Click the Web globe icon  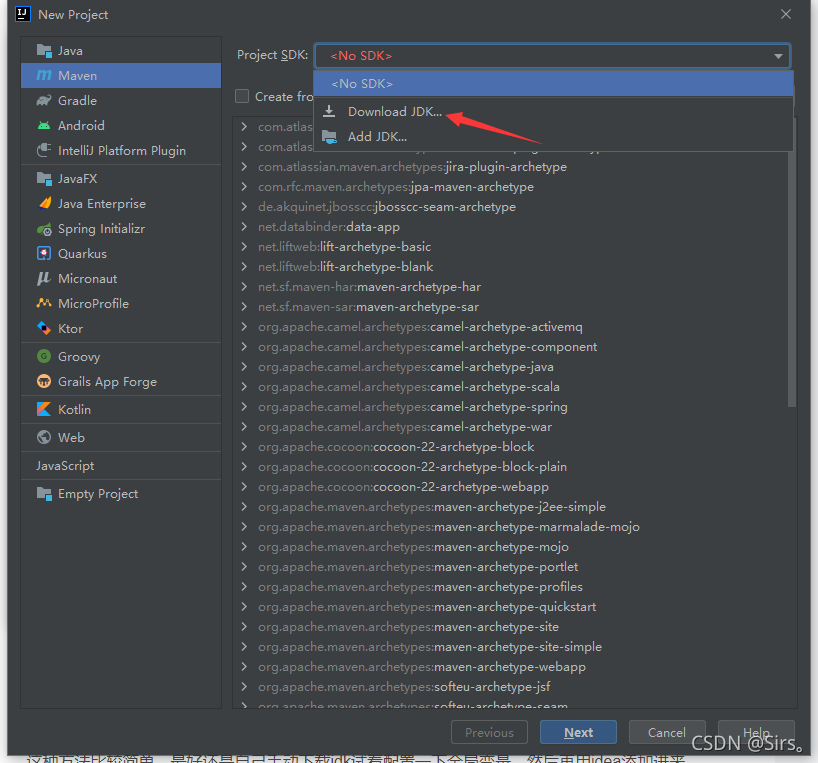[x=44, y=438]
